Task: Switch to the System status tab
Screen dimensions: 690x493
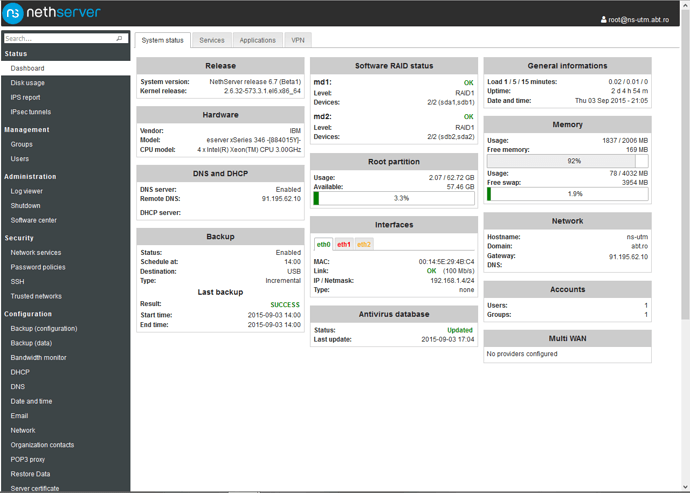Action: tap(162, 40)
